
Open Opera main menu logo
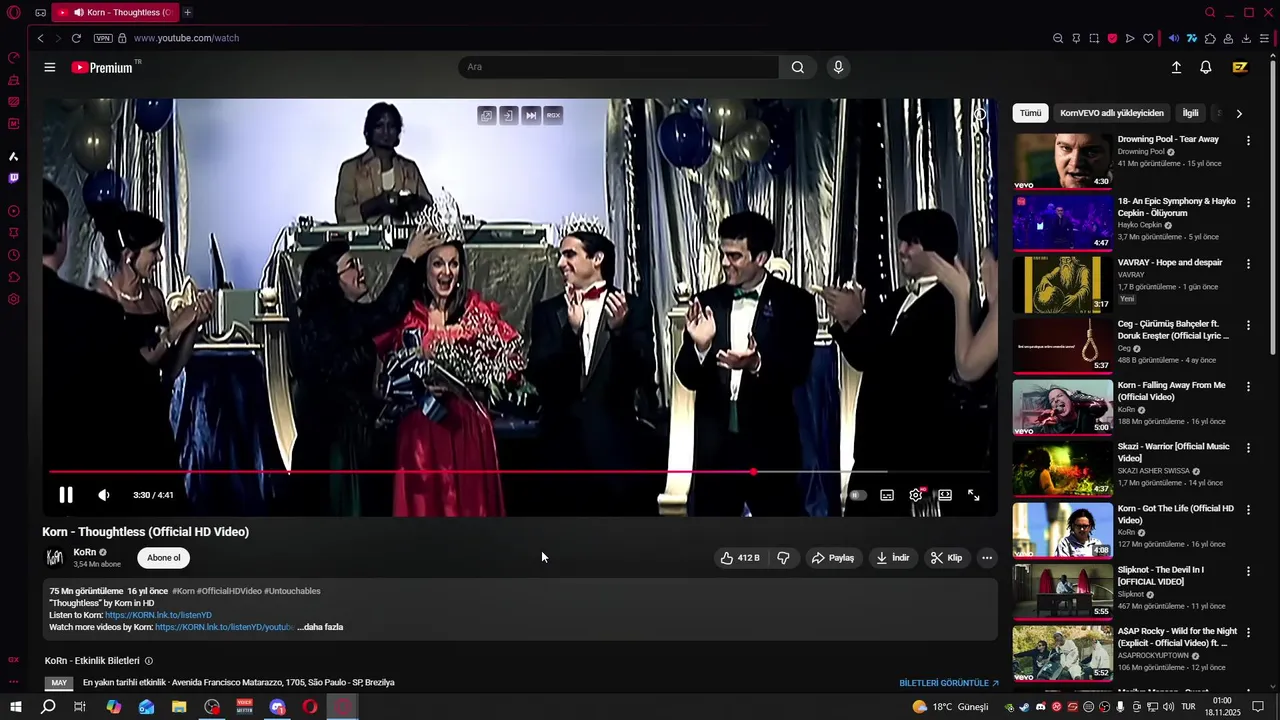click(14, 12)
